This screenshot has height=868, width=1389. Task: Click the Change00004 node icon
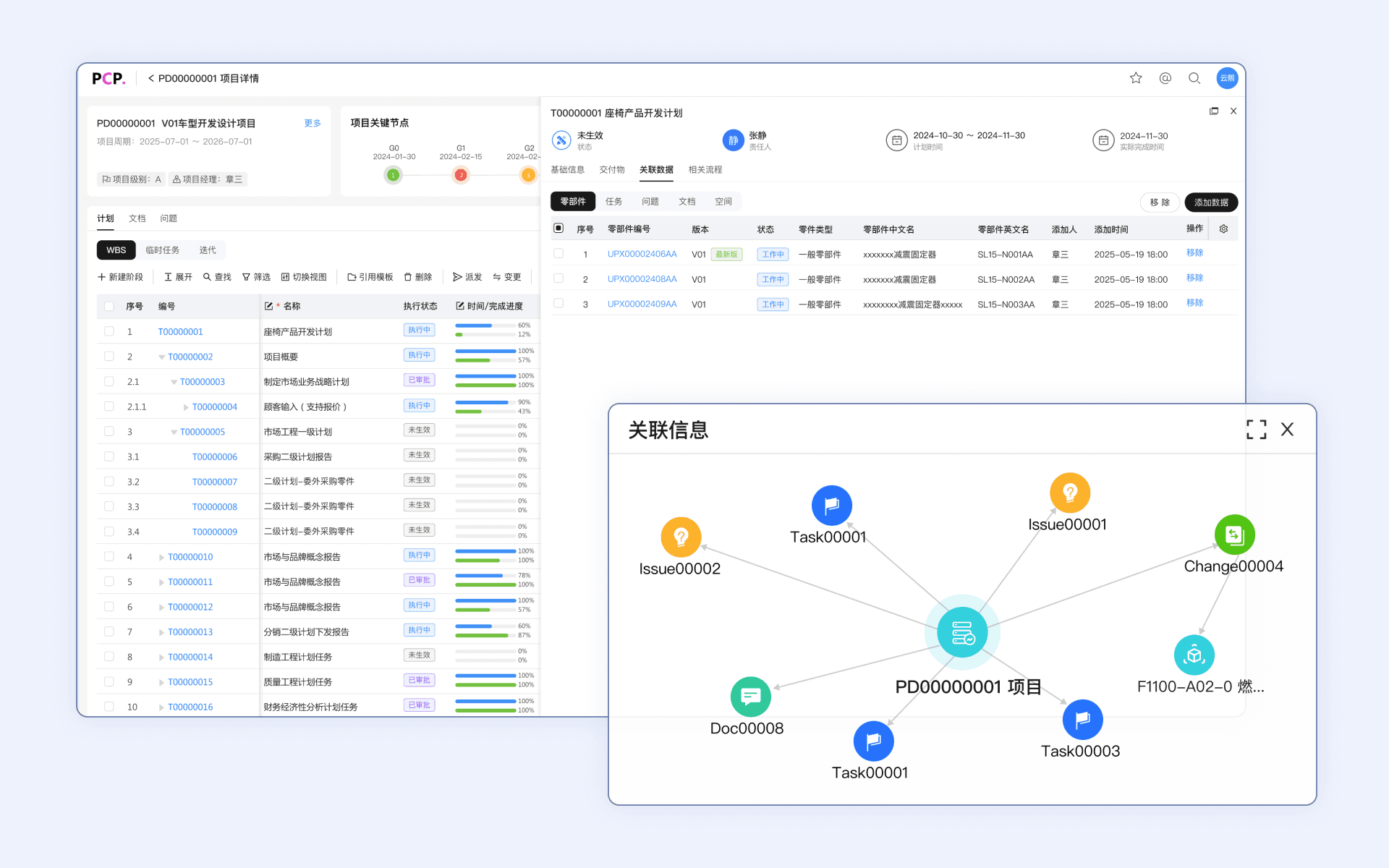1234,535
